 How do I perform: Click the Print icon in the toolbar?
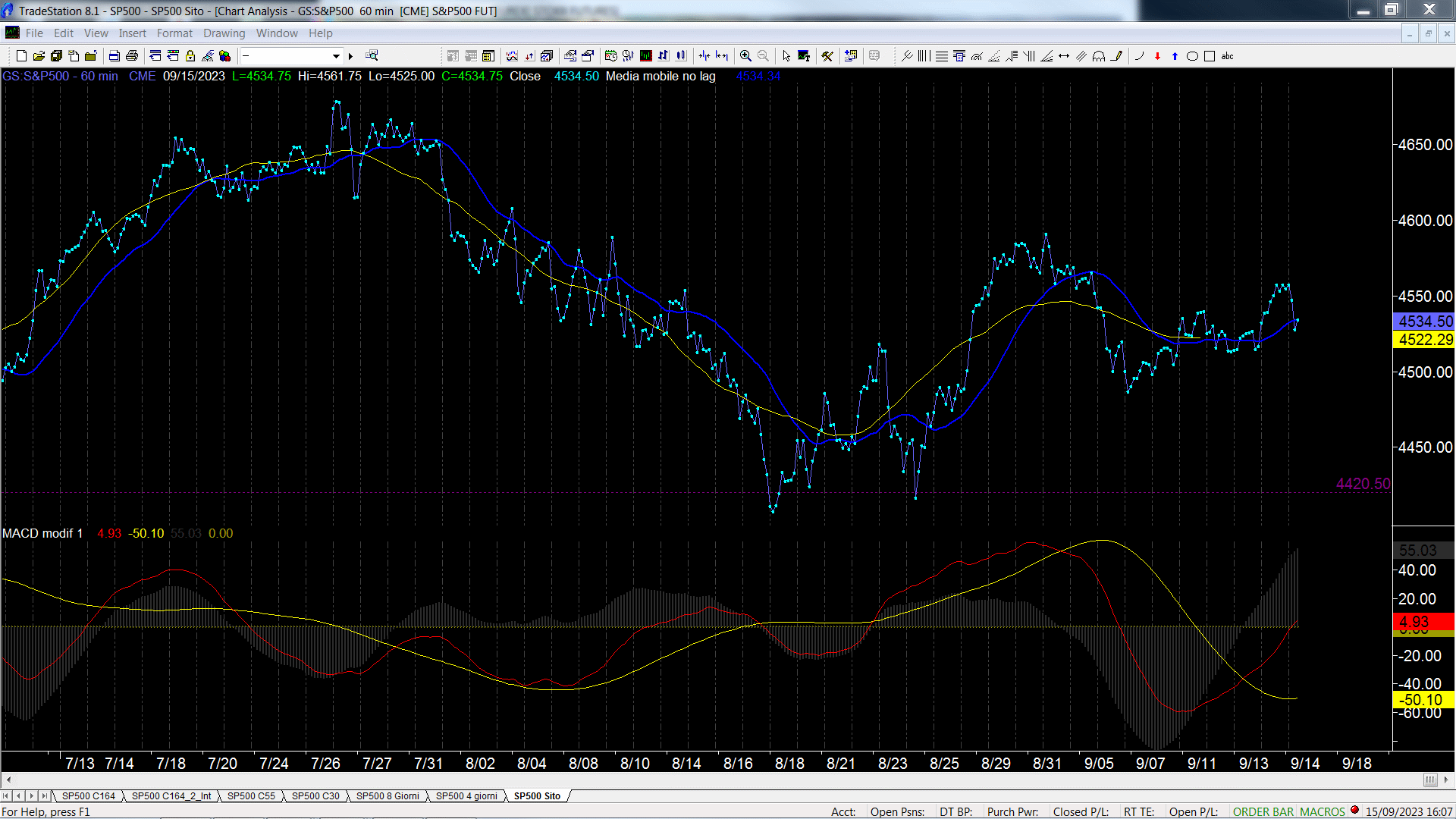(132, 56)
